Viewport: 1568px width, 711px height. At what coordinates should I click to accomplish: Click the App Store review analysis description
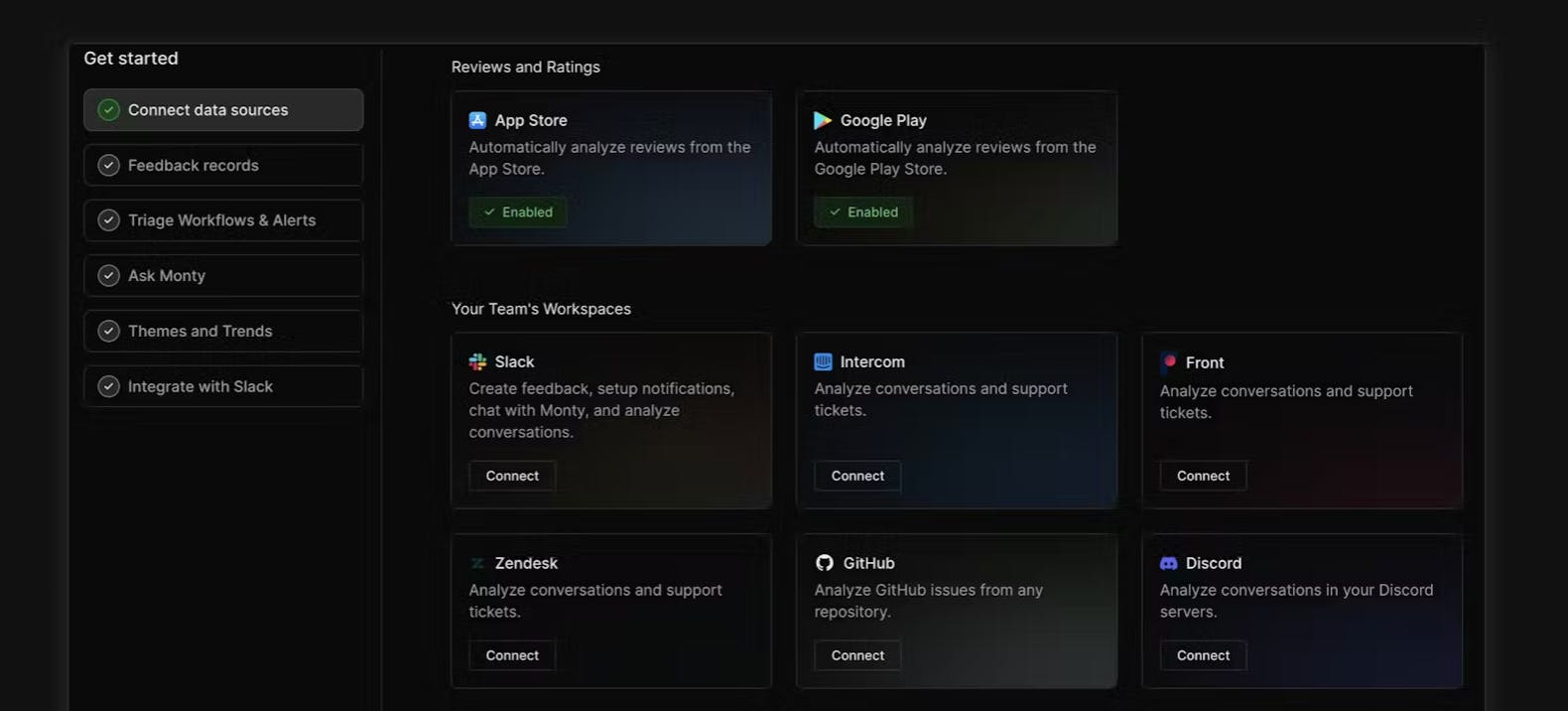pyautogui.click(x=609, y=158)
